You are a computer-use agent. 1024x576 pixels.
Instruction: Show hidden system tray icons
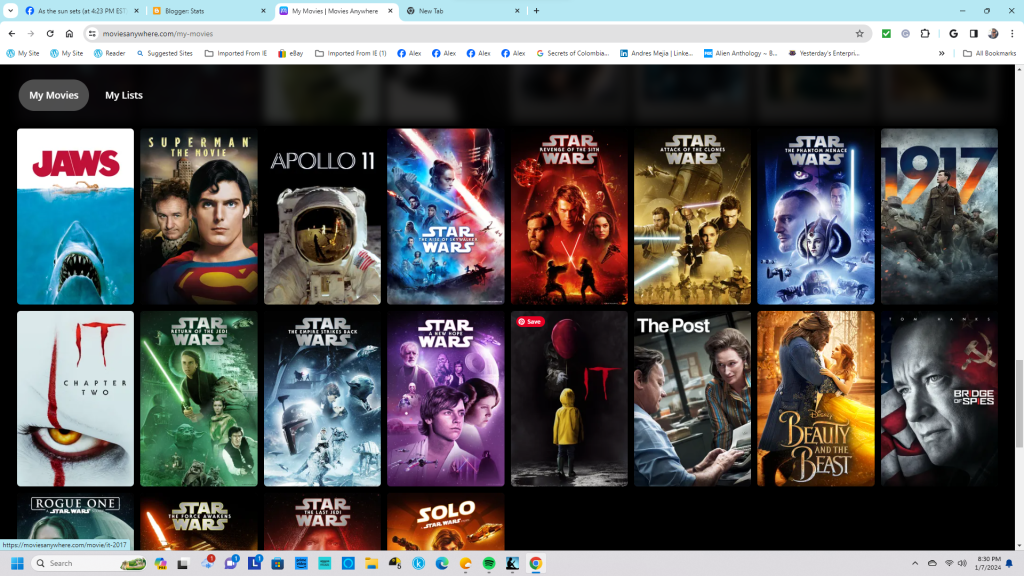[915, 563]
